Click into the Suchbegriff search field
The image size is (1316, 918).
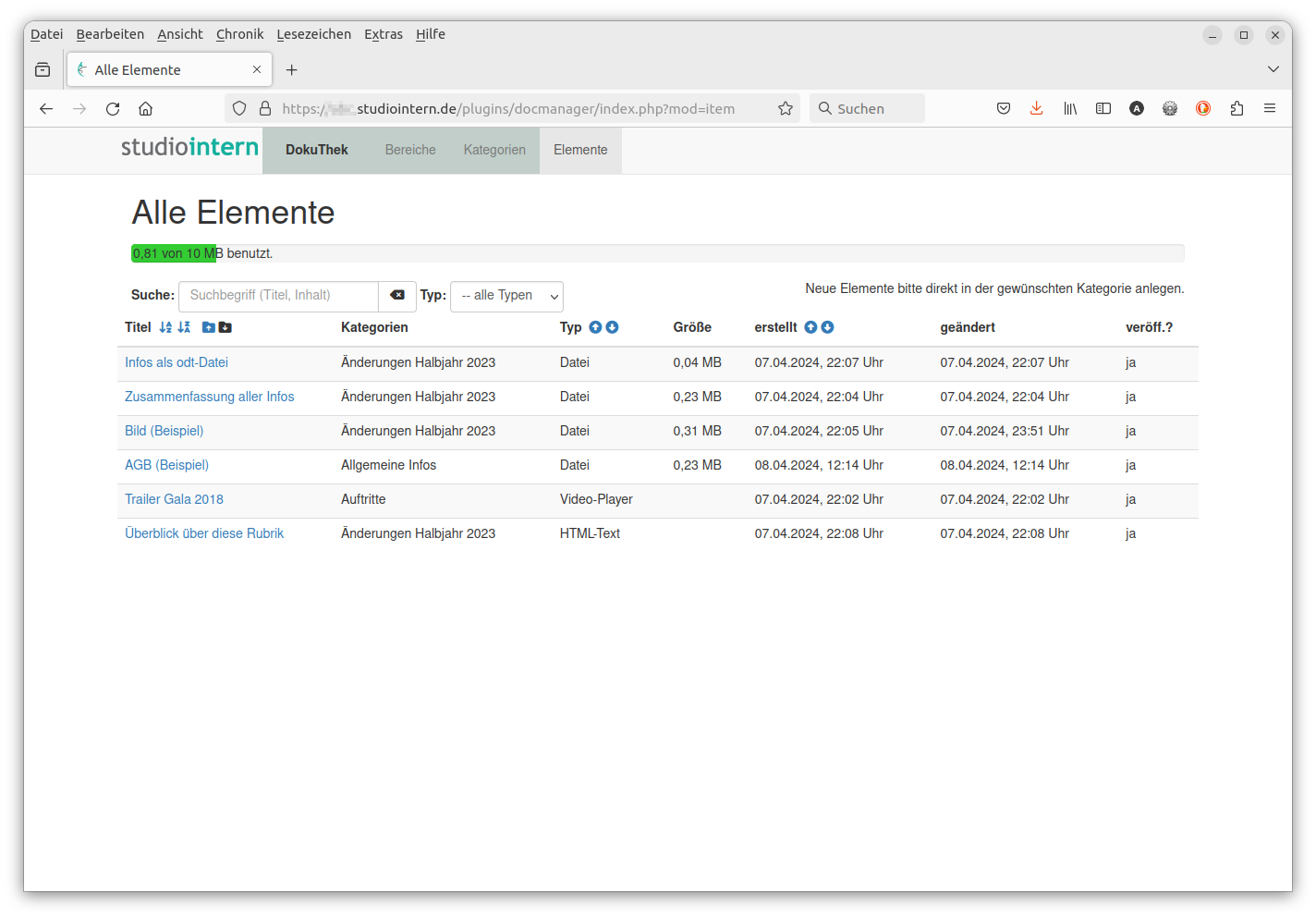pyautogui.click(x=278, y=296)
